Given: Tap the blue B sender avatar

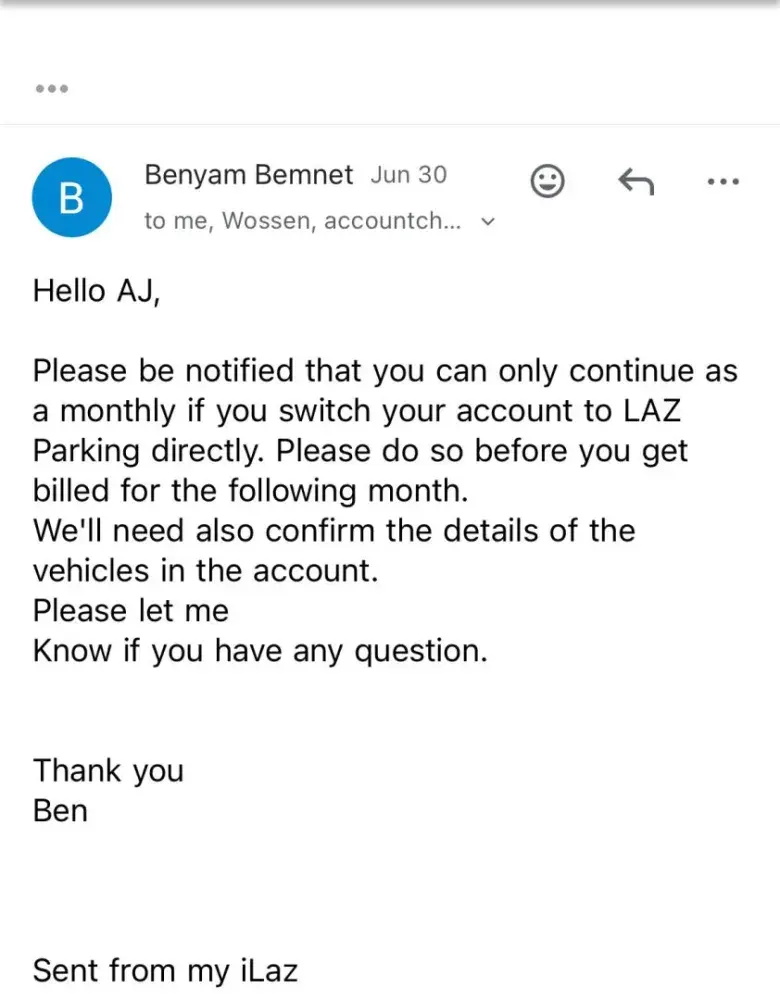Looking at the screenshot, I should point(71,197).
